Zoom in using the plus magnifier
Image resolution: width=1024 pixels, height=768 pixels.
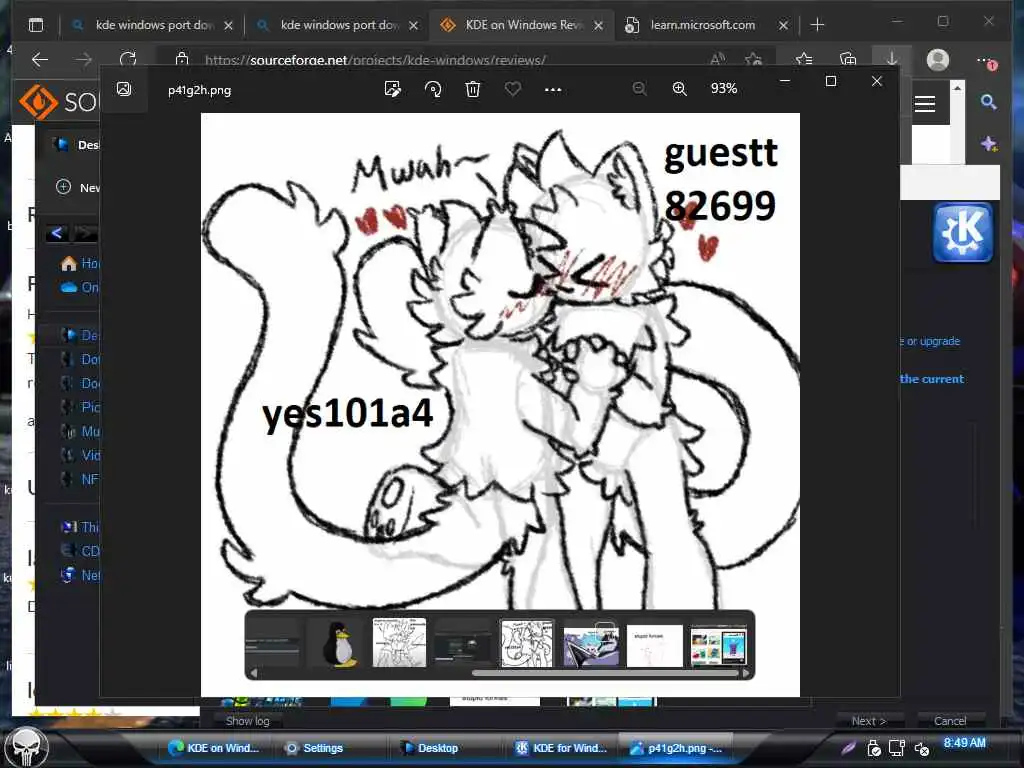pos(679,88)
